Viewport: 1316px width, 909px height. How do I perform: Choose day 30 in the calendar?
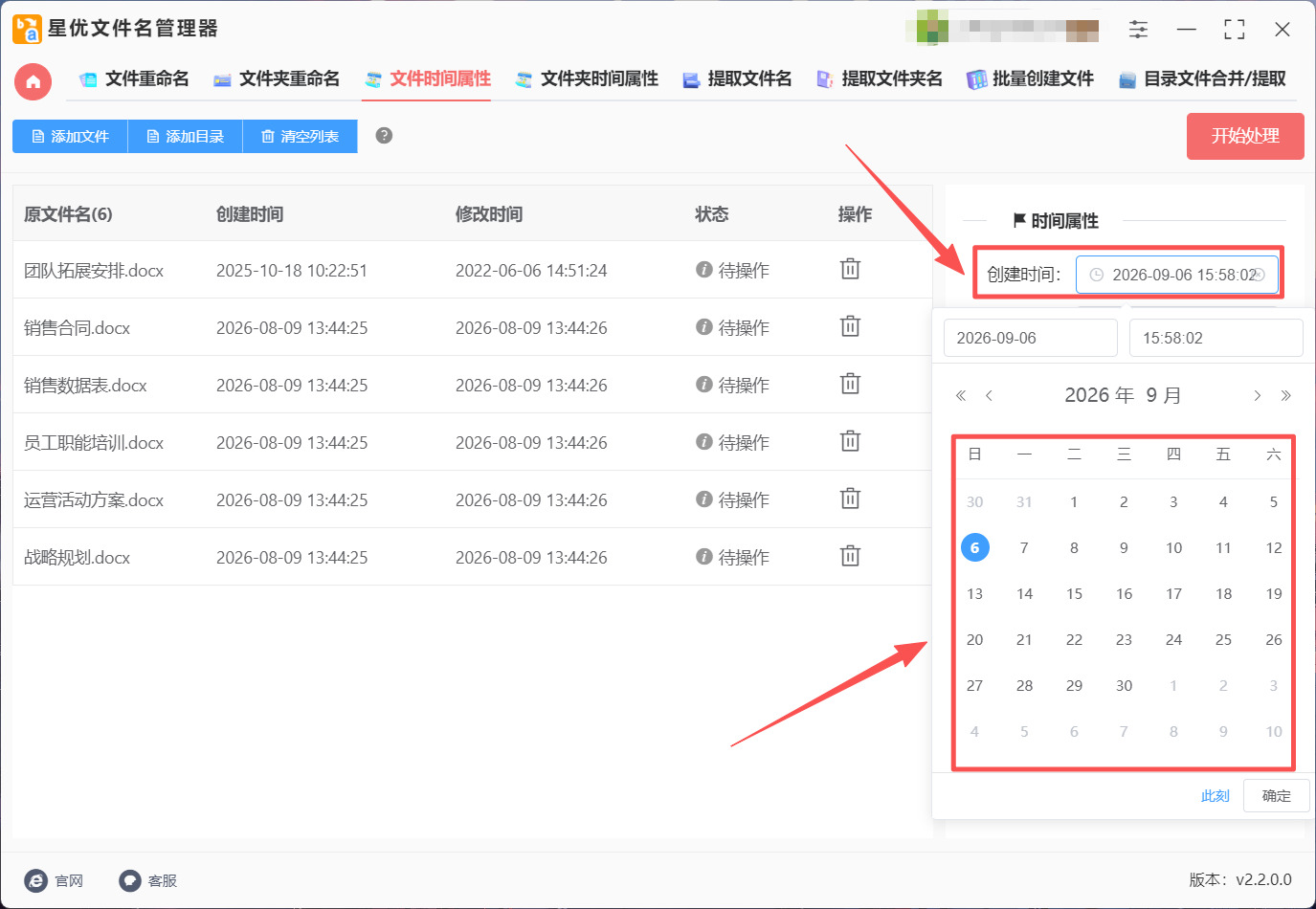[1124, 685]
